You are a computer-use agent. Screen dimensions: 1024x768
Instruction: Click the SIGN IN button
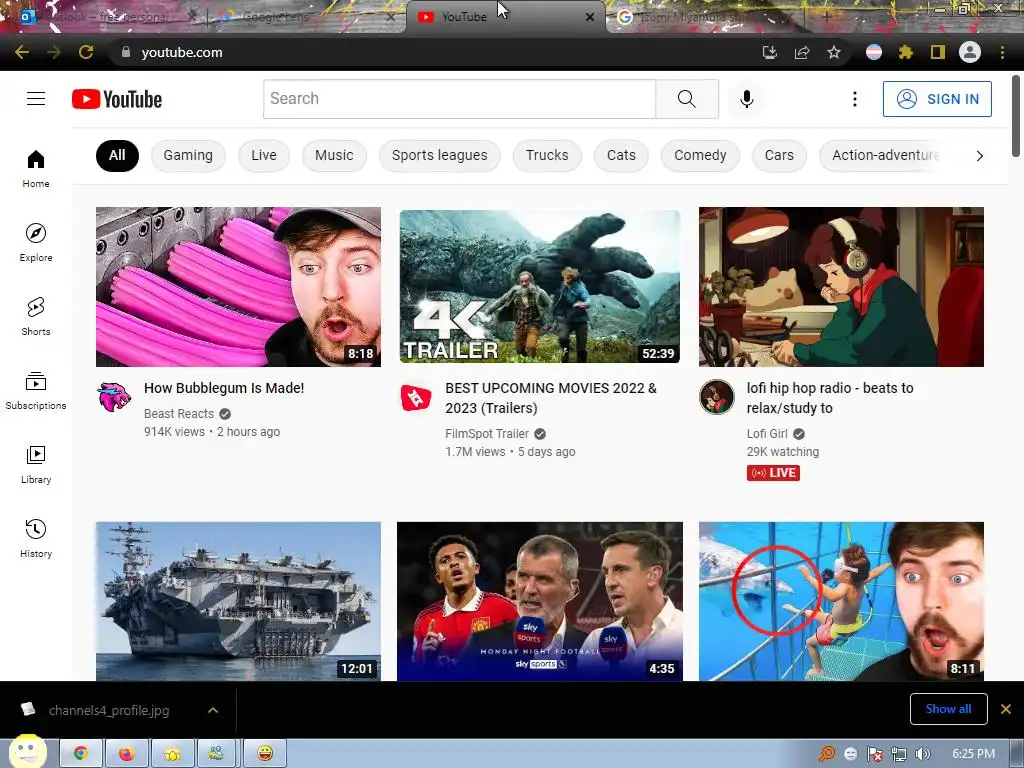pos(937,99)
